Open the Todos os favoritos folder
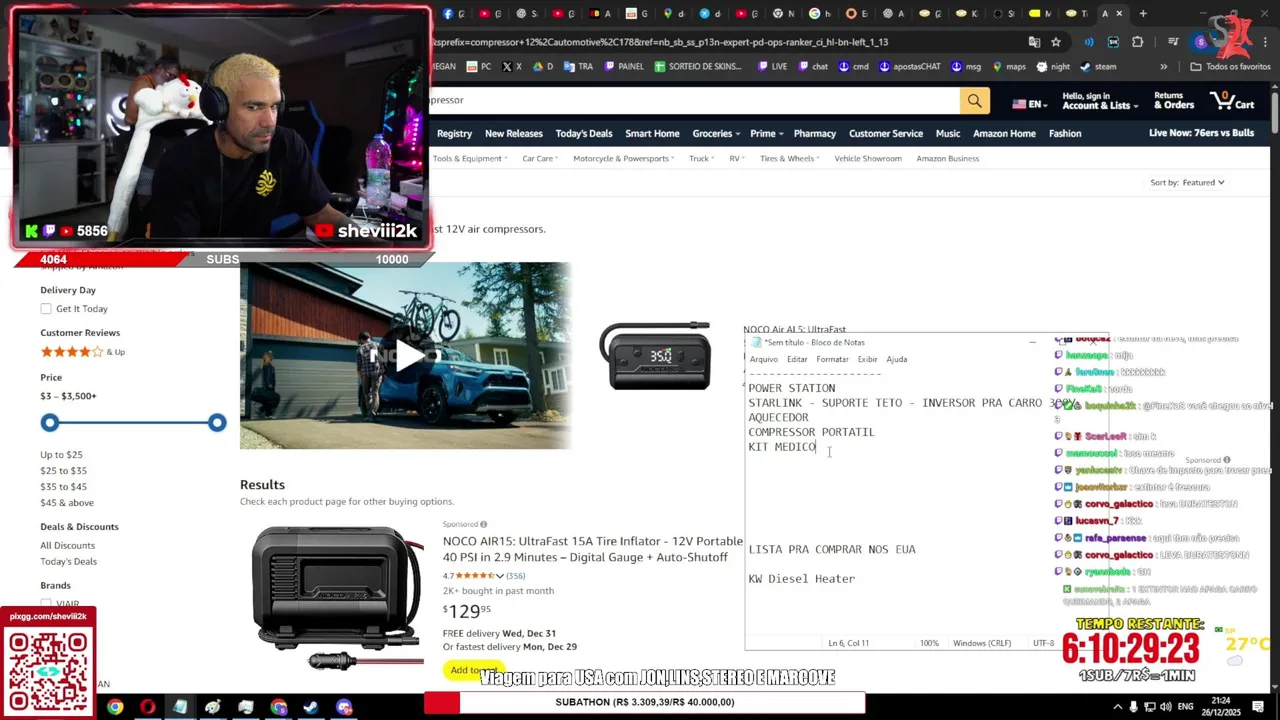Screen dimensions: 1280x720 click(1230, 67)
